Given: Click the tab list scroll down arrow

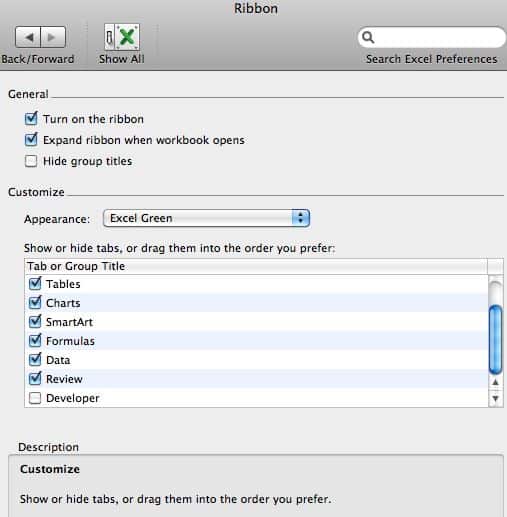Looking at the screenshot, I should 496,398.
